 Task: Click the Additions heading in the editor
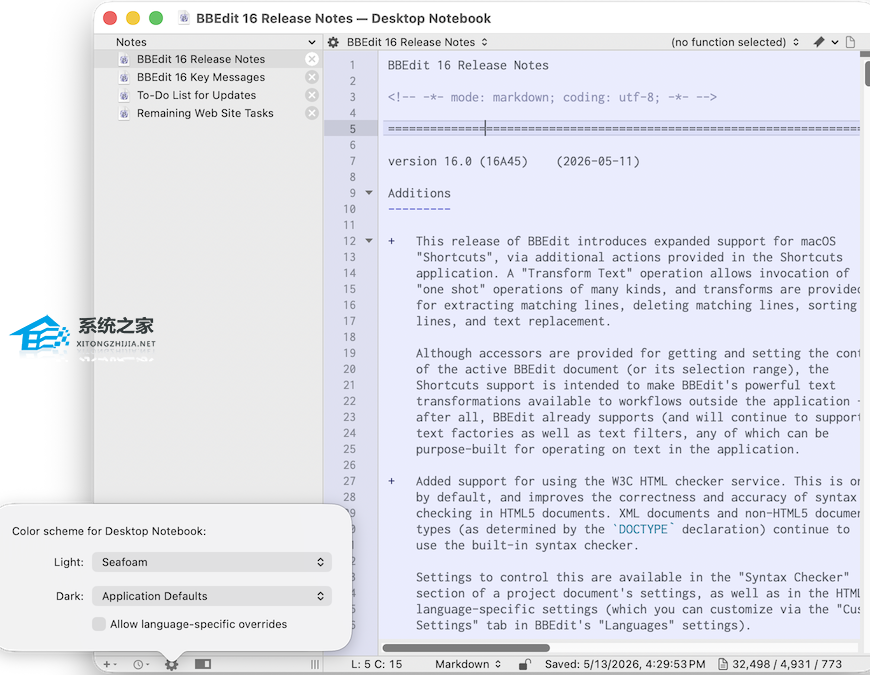[419, 193]
